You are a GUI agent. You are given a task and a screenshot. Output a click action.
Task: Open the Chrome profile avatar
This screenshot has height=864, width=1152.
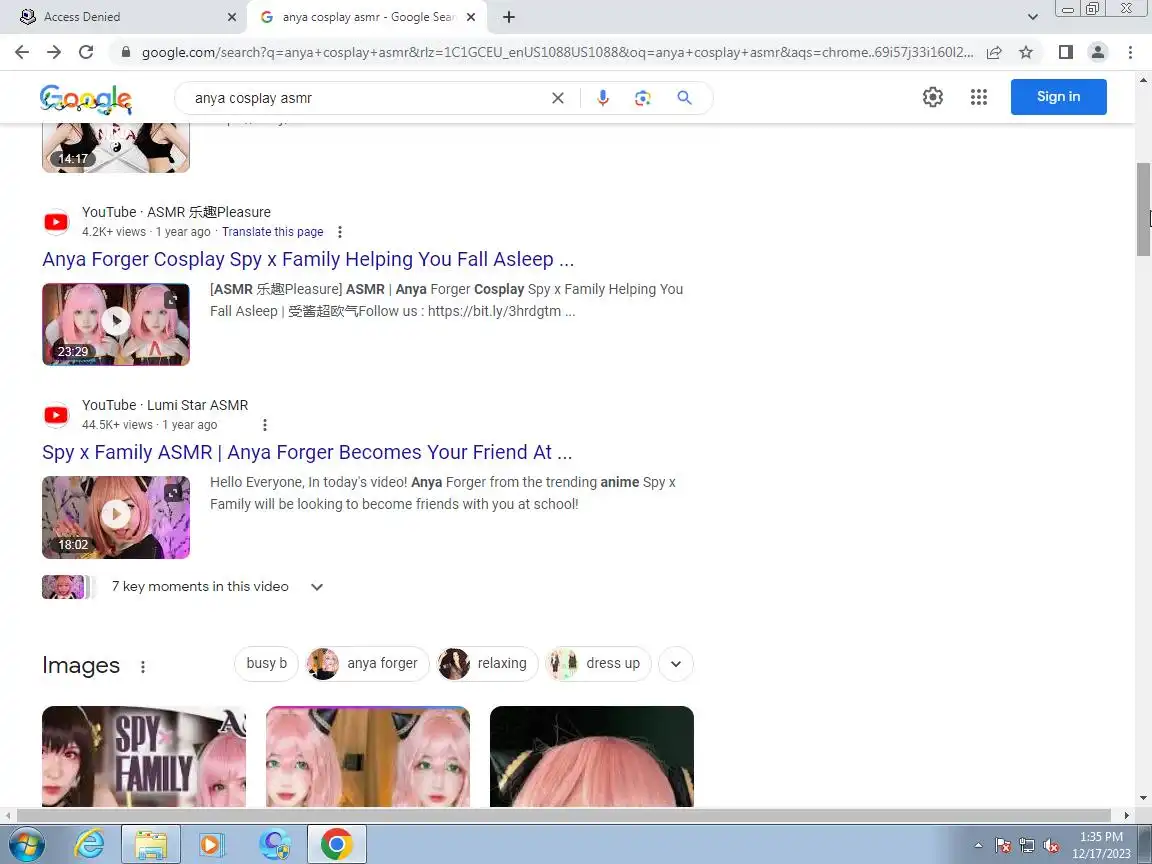1098,52
